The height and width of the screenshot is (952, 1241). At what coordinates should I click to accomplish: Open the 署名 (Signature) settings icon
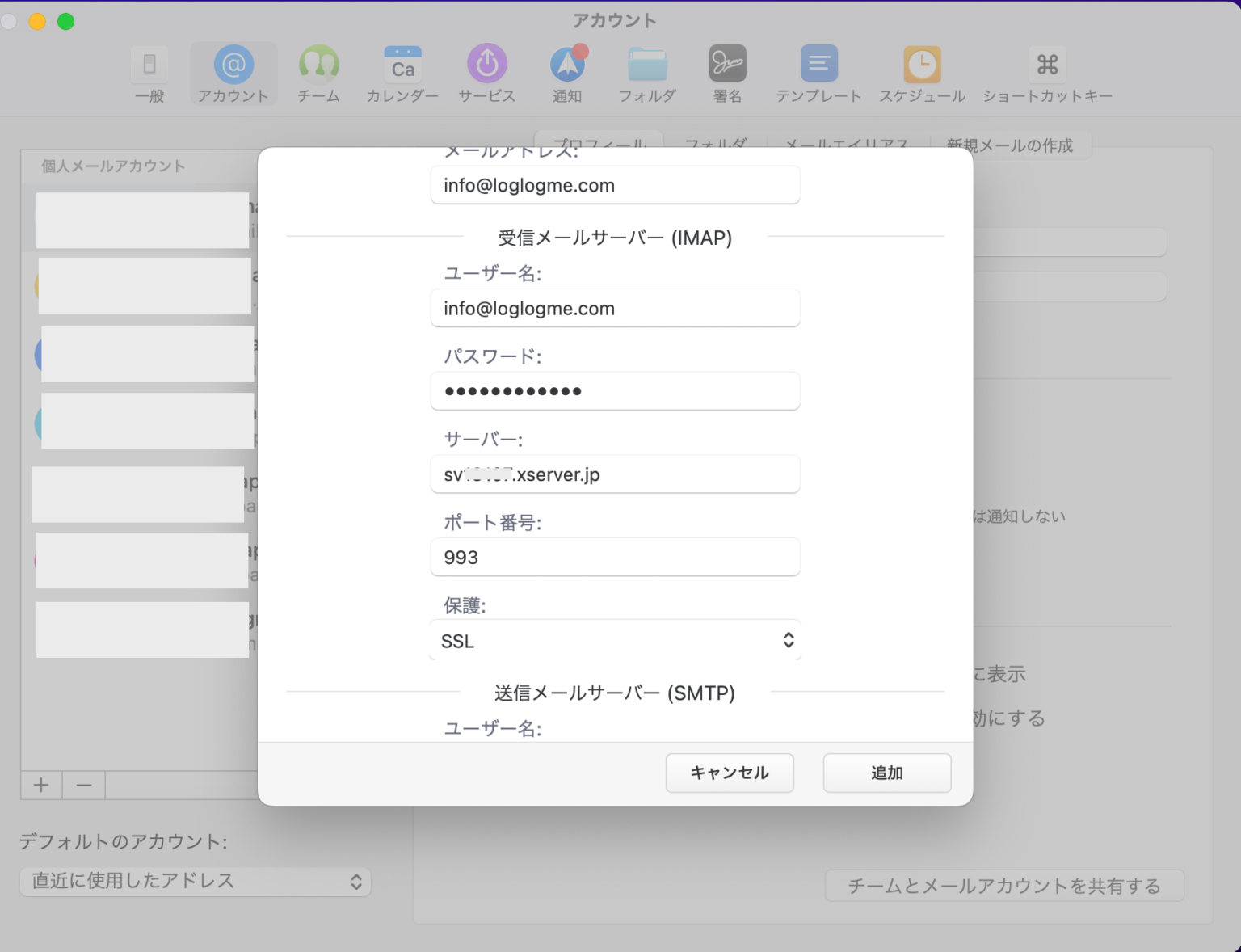(x=727, y=73)
